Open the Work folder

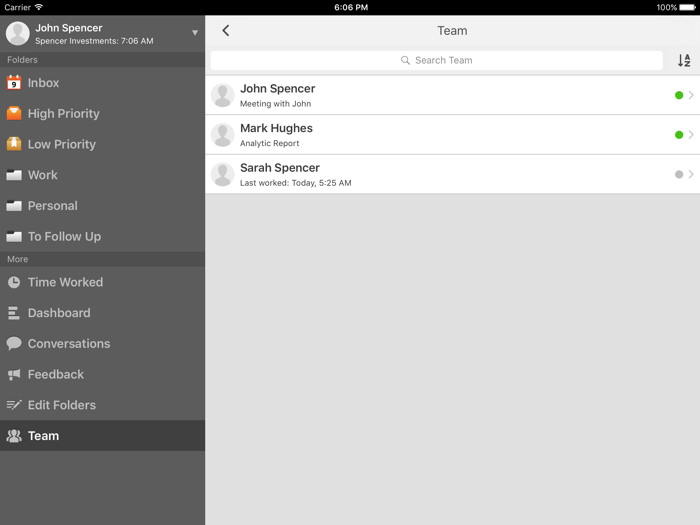(x=102, y=175)
